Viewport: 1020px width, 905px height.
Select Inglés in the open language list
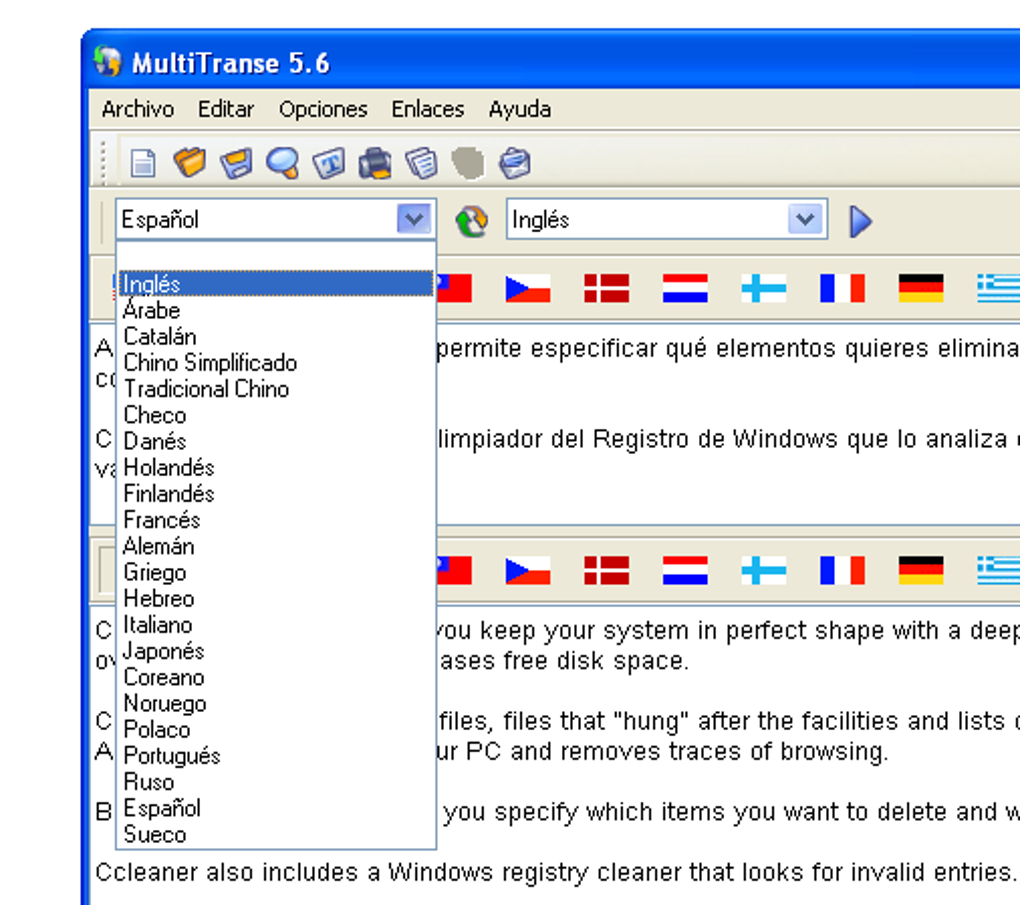pyautogui.click(x=276, y=284)
